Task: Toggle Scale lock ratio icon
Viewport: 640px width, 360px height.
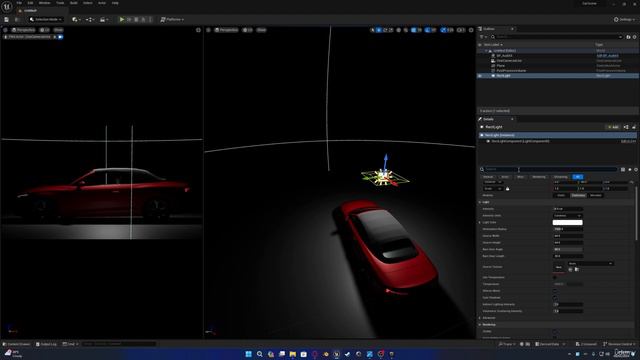Action: [x=507, y=189]
